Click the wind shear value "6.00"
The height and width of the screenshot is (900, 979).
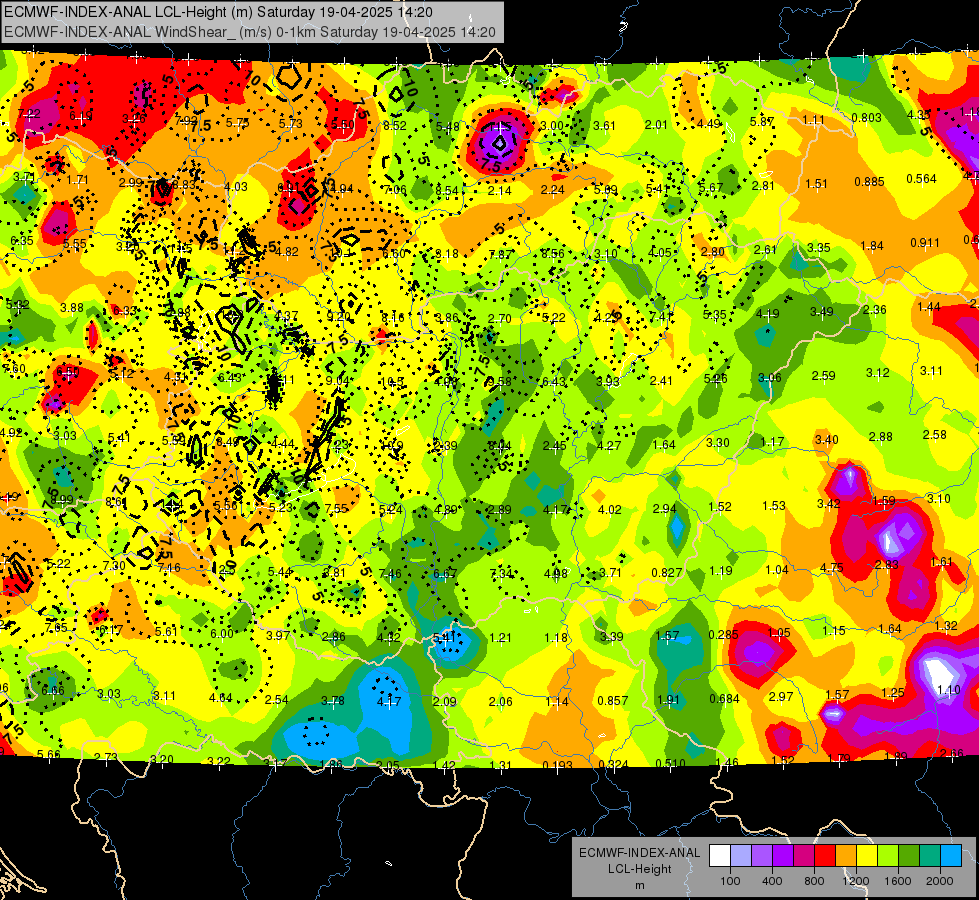(x=222, y=633)
